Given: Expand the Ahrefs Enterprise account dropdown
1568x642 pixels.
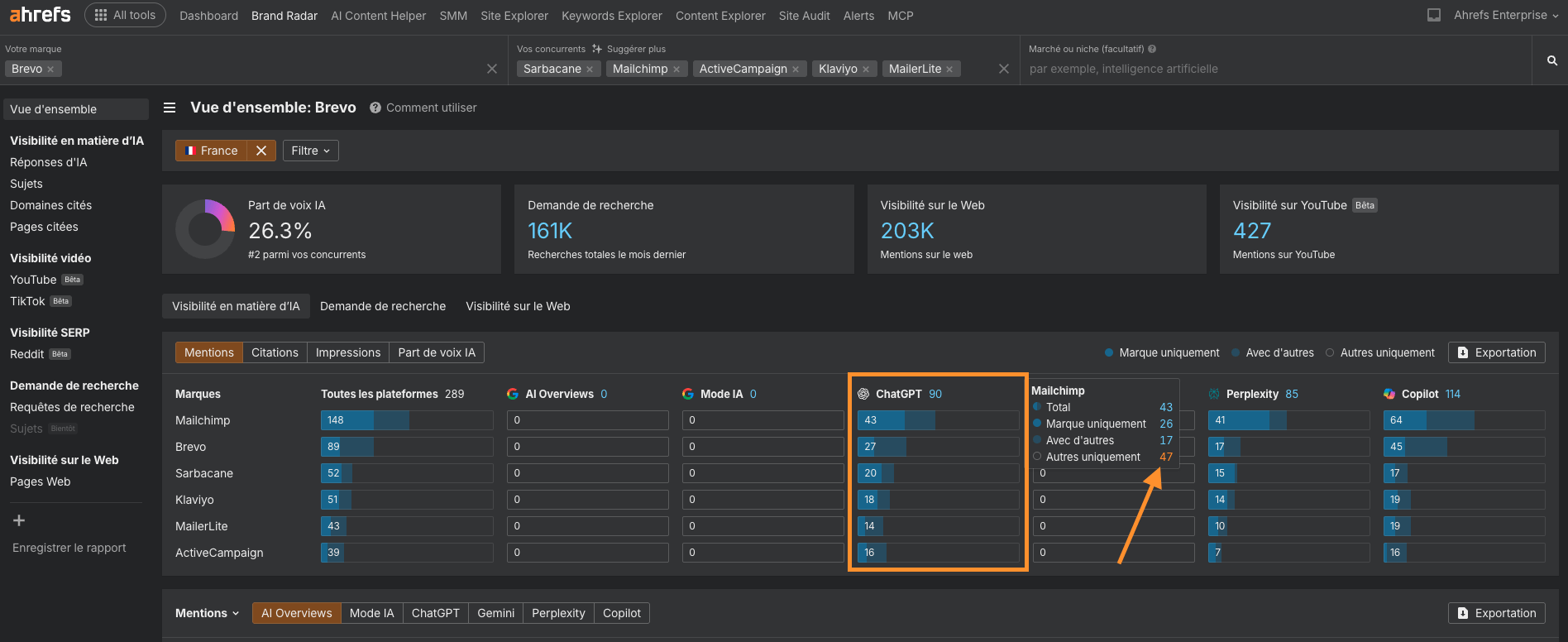Looking at the screenshot, I should (1505, 15).
